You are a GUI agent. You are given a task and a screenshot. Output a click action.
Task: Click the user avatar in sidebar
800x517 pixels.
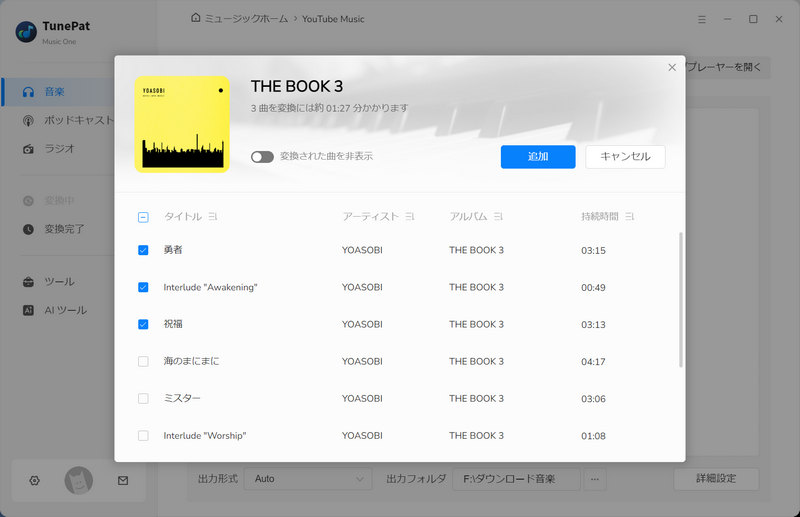[x=79, y=480]
